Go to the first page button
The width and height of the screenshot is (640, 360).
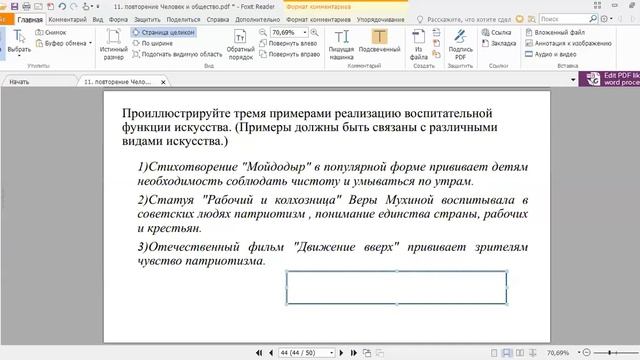click(x=259, y=353)
